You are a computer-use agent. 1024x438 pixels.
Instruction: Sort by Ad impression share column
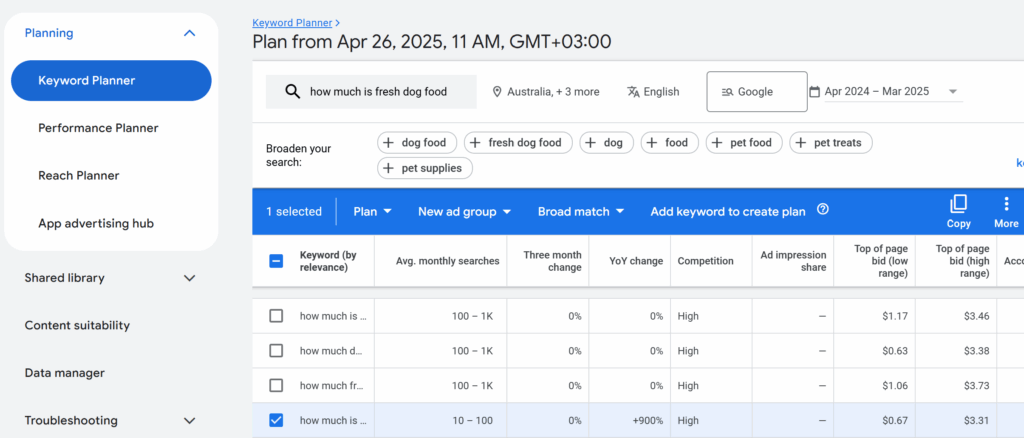793,261
